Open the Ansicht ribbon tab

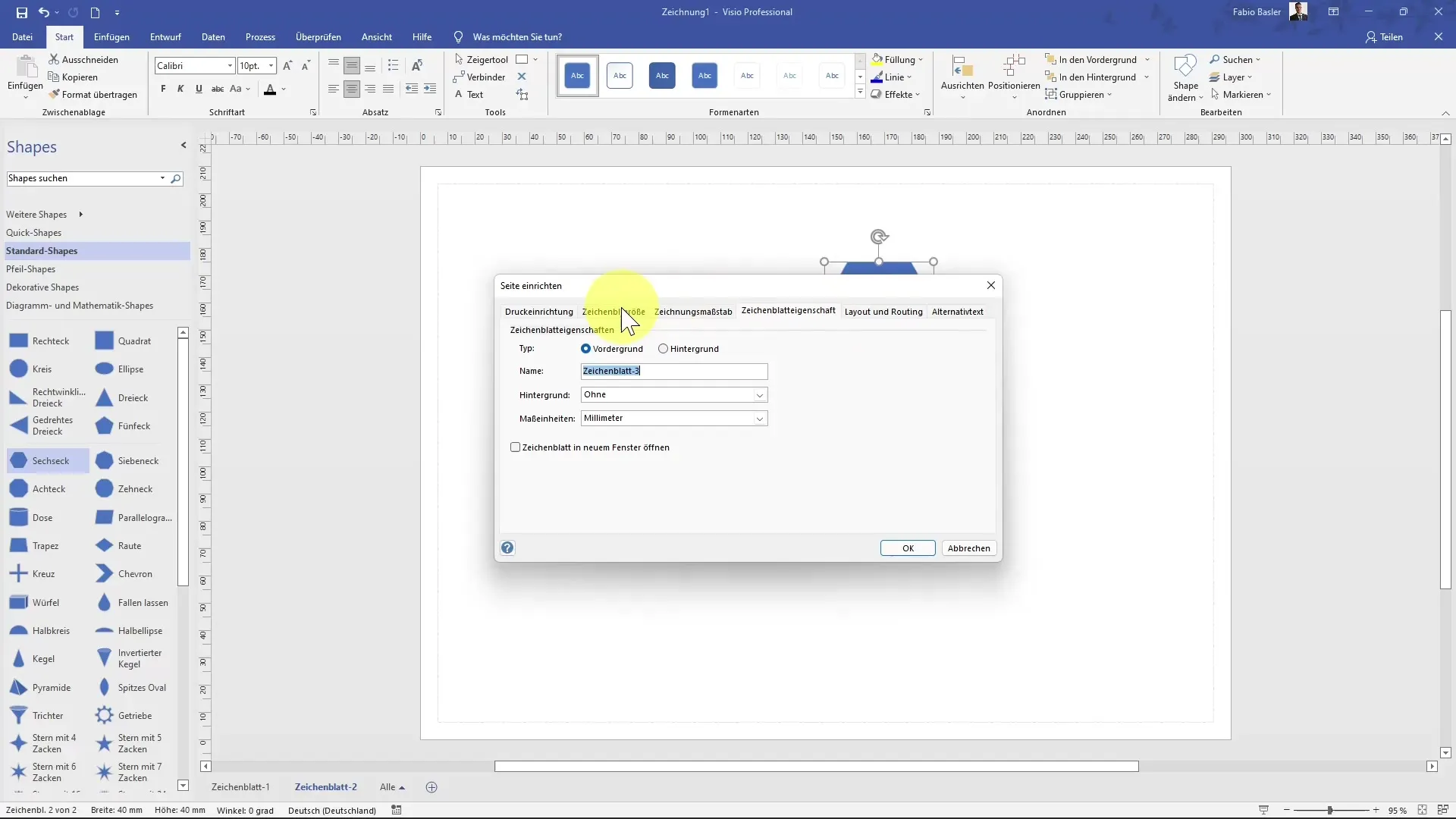coord(377,36)
